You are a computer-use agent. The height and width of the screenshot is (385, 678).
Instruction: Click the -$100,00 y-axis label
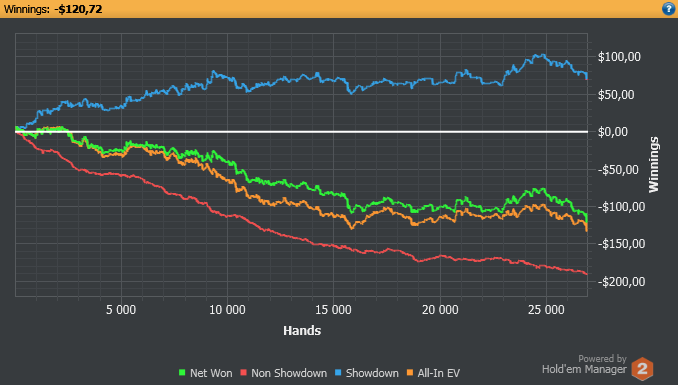pos(621,207)
